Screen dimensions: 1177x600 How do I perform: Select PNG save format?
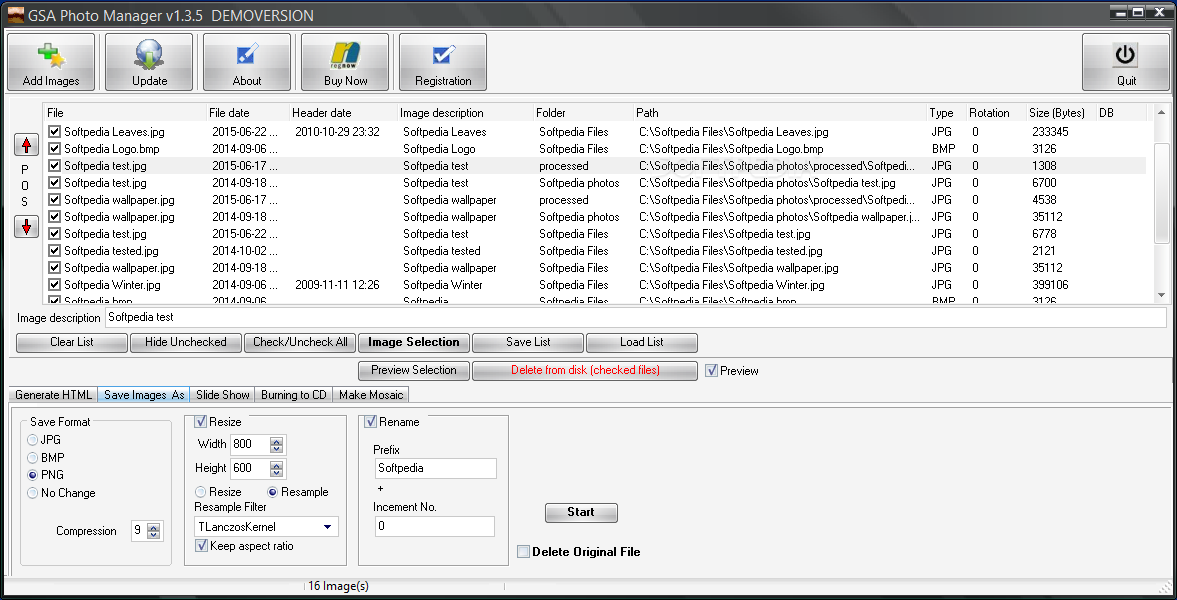(x=32, y=475)
